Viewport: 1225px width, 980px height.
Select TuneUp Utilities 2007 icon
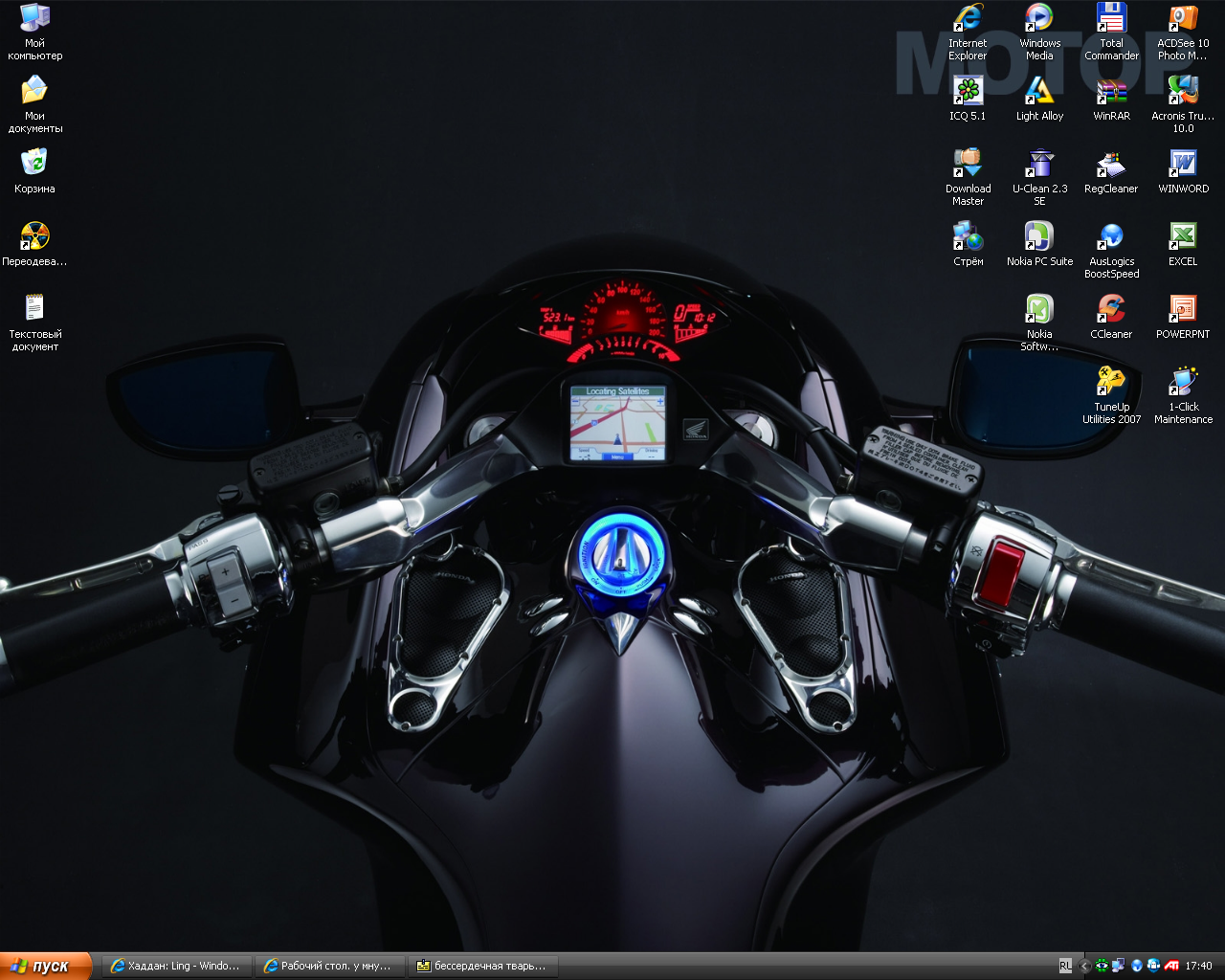pyautogui.click(x=1111, y=382)
